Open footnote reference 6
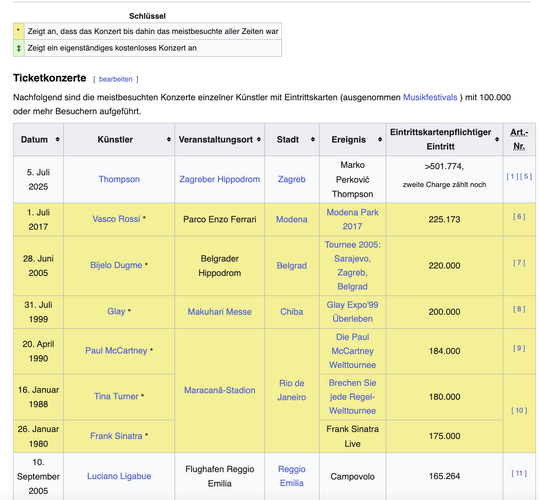This screenshot has height=500, width=539. (519, 216)
